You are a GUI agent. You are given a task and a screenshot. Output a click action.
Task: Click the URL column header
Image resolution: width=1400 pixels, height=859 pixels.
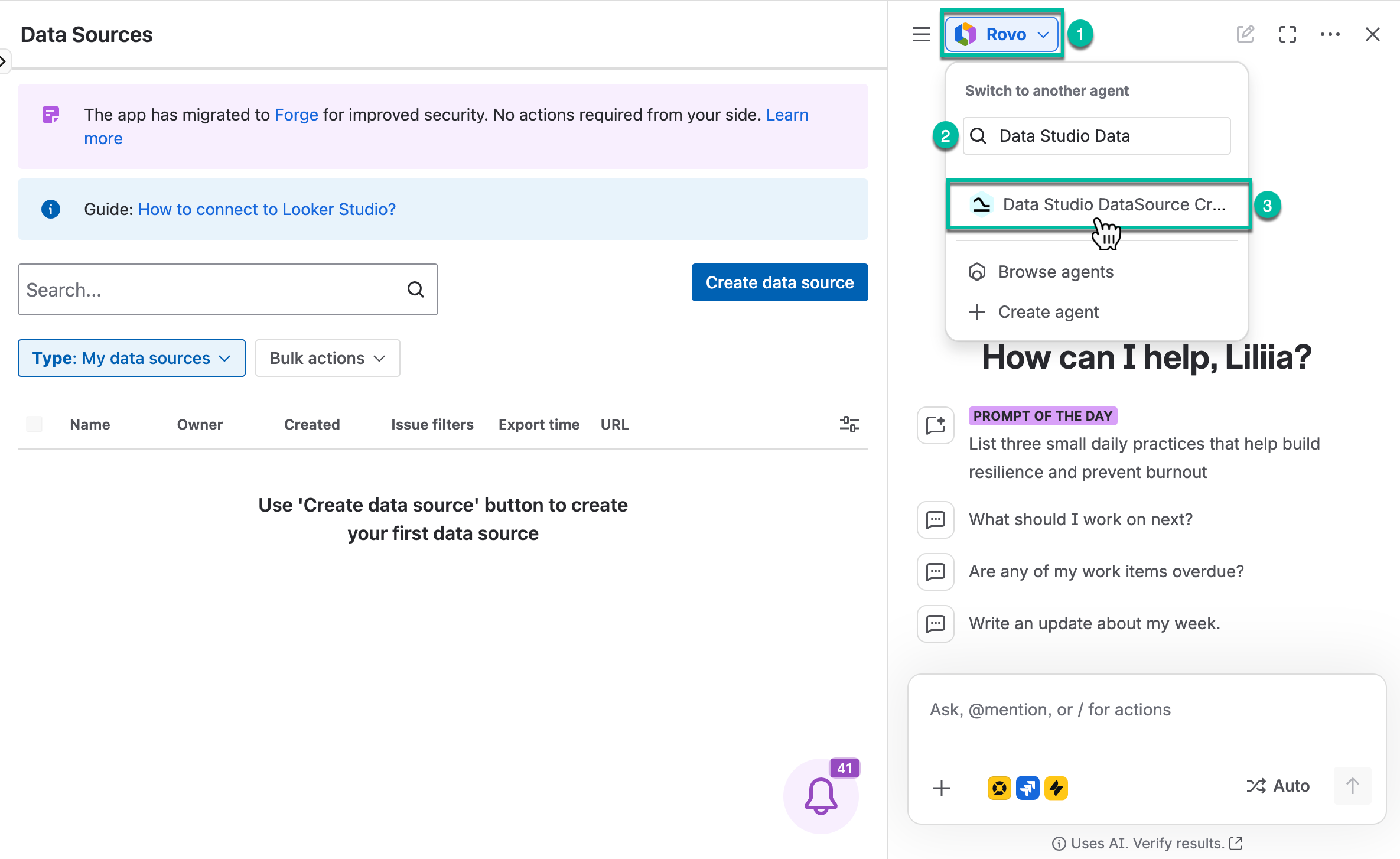point(614,424)
